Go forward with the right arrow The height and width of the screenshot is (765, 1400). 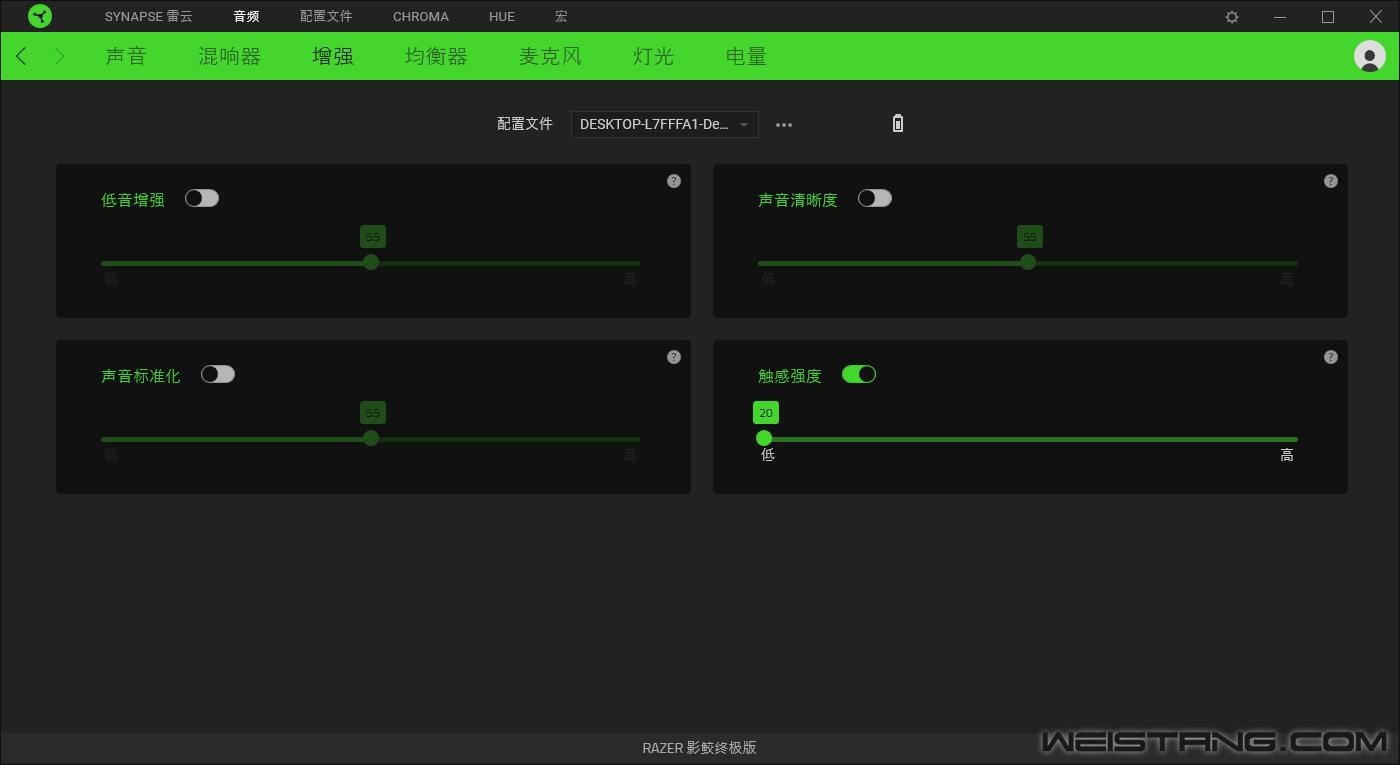pyautogui.click(x=59, y=56)
